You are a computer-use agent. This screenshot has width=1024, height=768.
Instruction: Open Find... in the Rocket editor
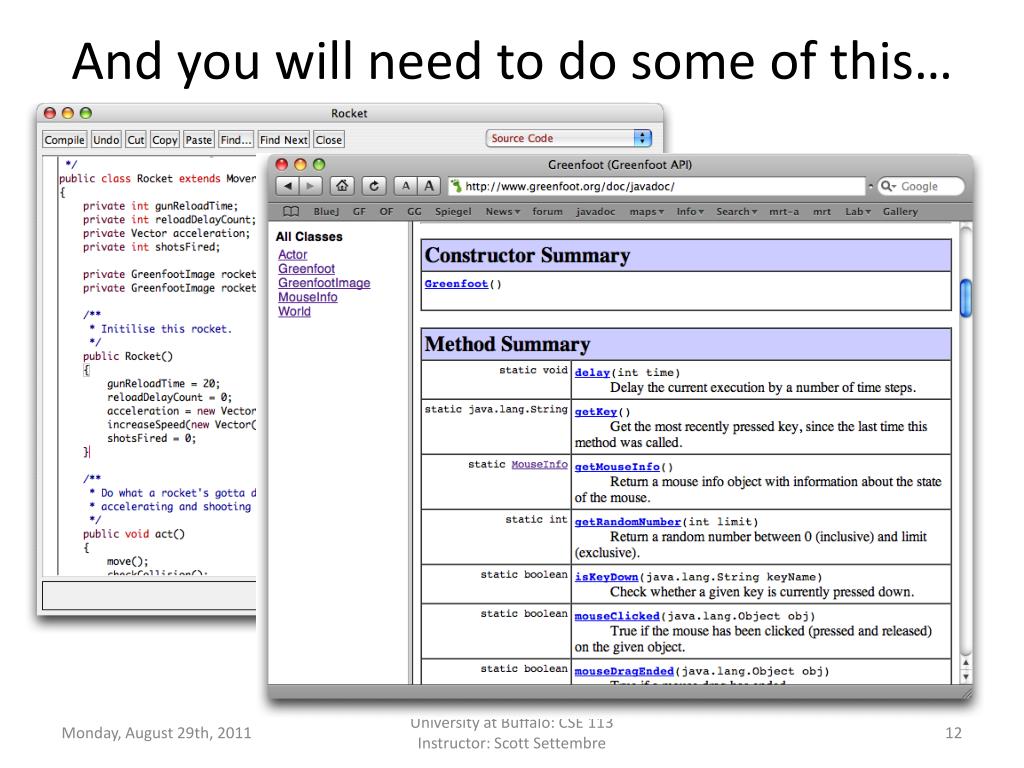[x=236, y=140]
